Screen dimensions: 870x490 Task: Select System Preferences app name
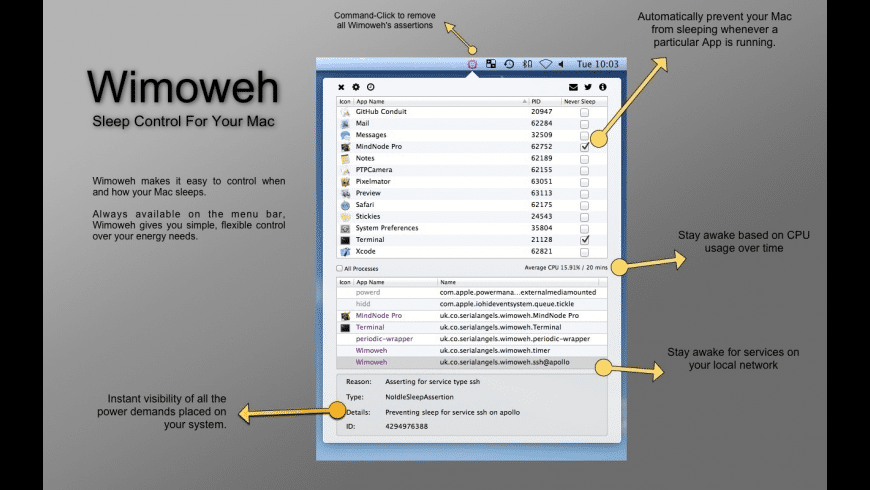387,228
